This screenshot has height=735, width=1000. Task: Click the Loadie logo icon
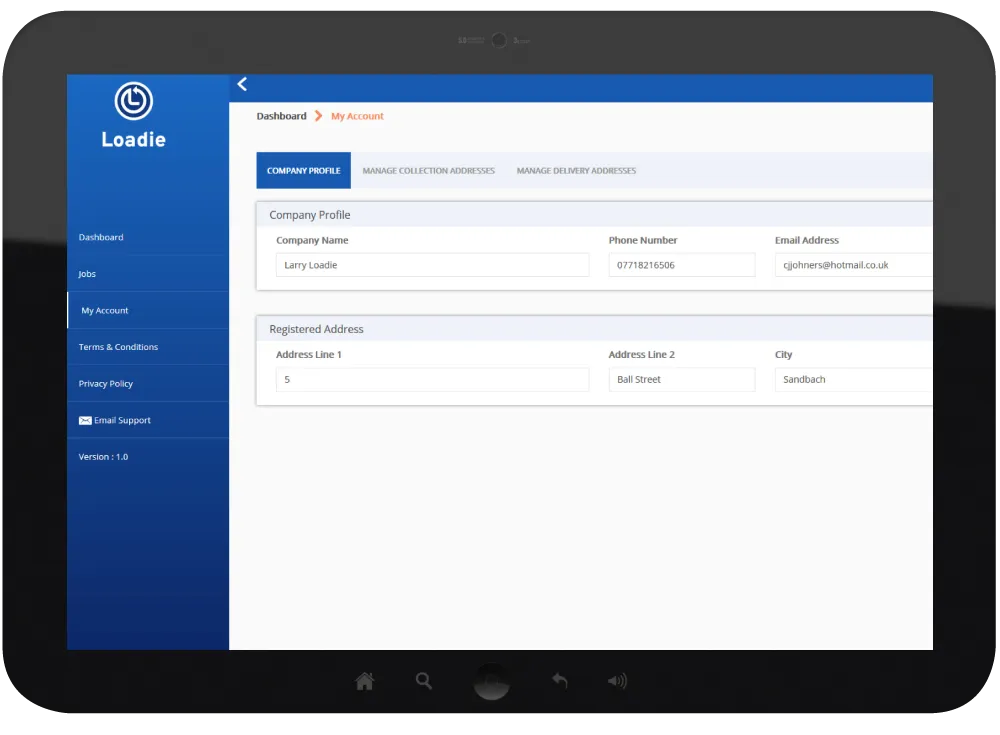(x=133, y=101)
